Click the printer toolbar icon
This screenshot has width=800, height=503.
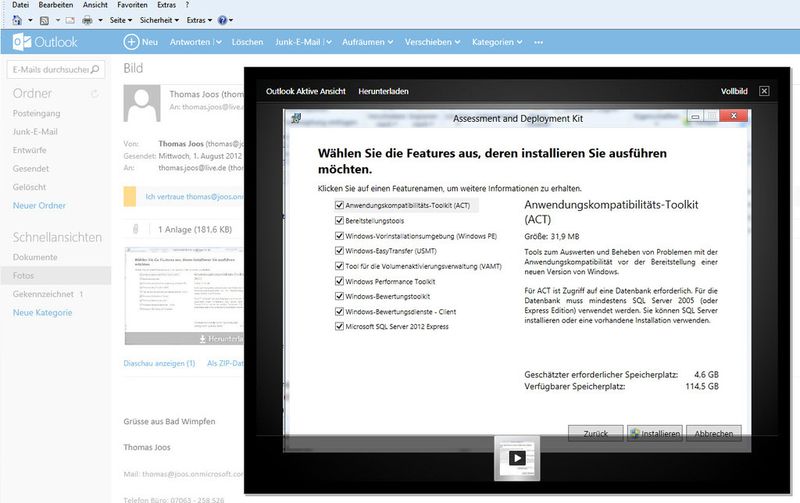88,20
